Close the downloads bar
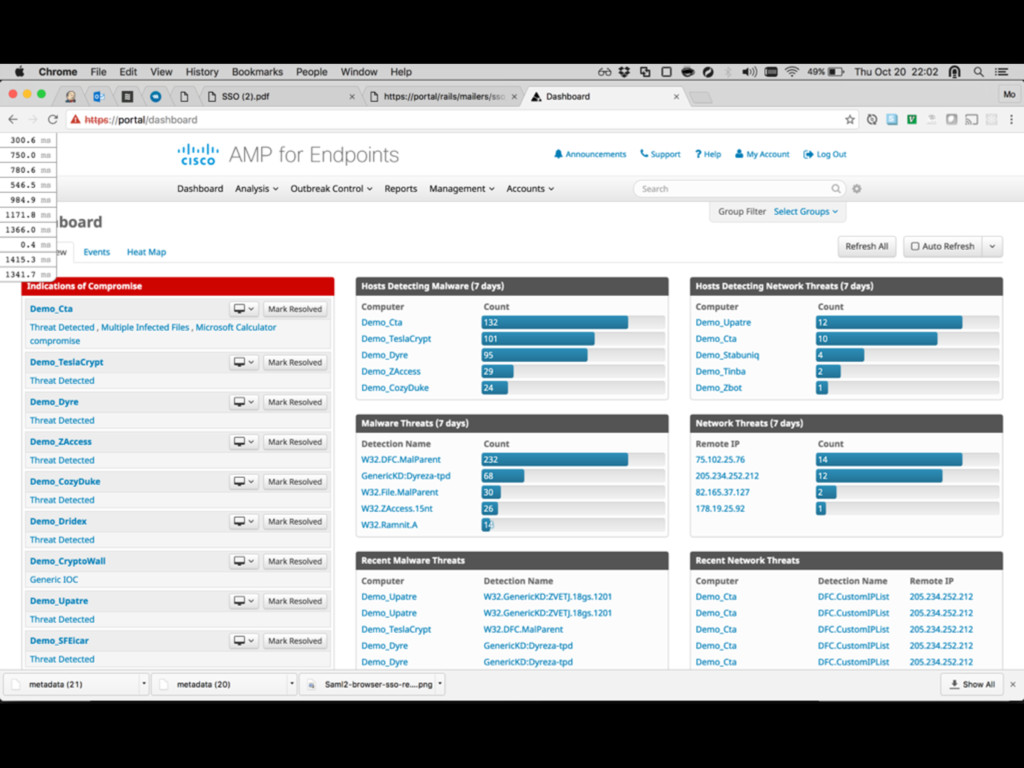This screenshot has width=1024, height=768. coord(1013,684)
